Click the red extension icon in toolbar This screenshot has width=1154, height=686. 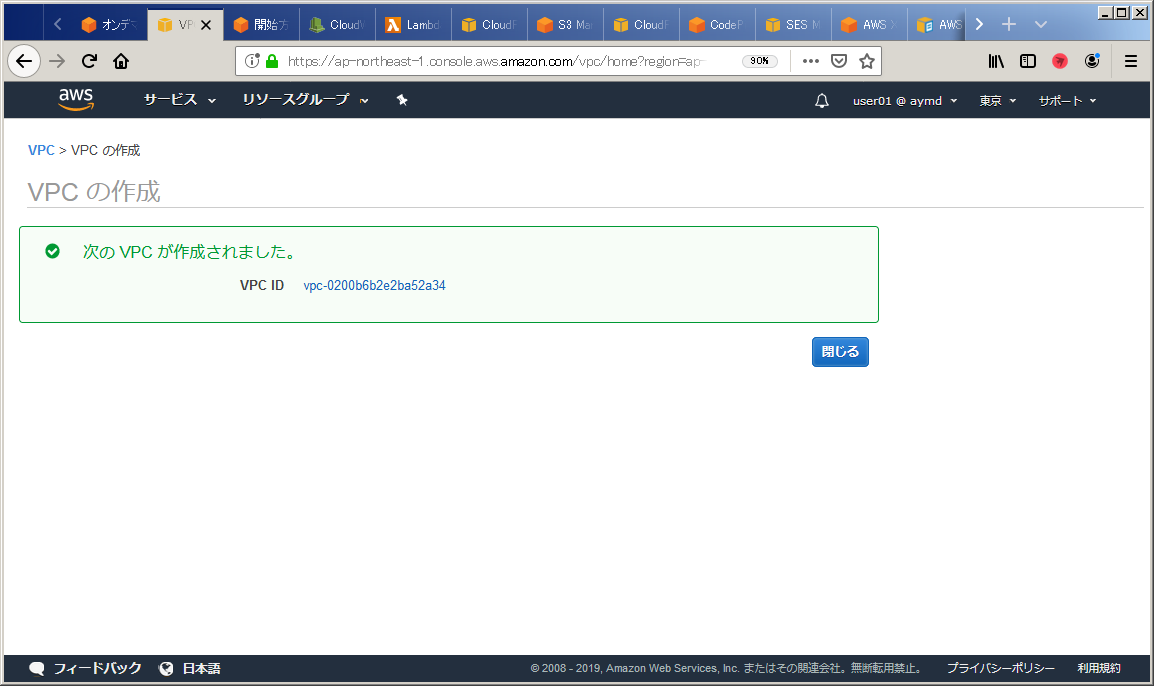pyautogui.click(x=1060, y=61)
